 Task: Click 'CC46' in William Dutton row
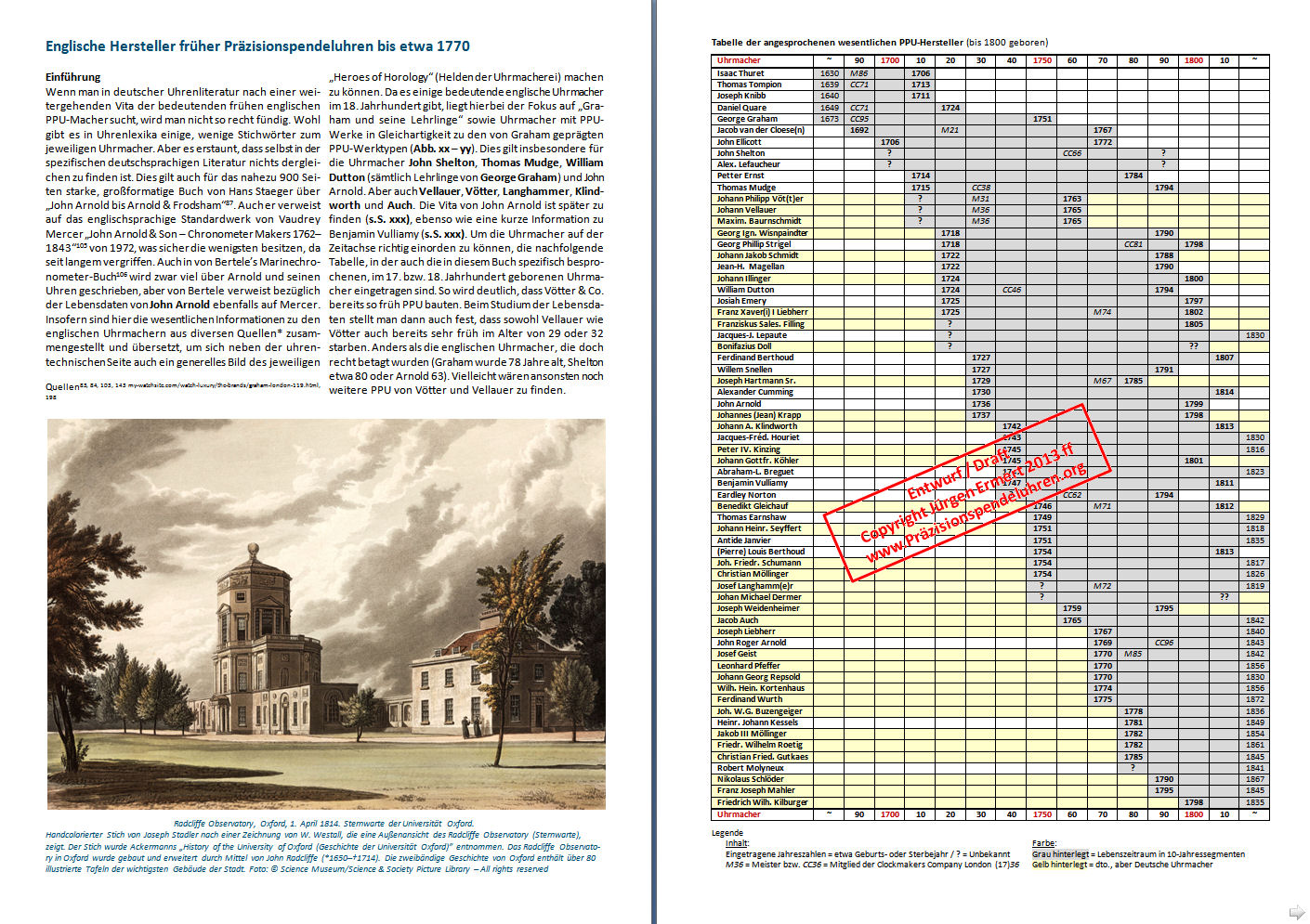coord(1012,290)
